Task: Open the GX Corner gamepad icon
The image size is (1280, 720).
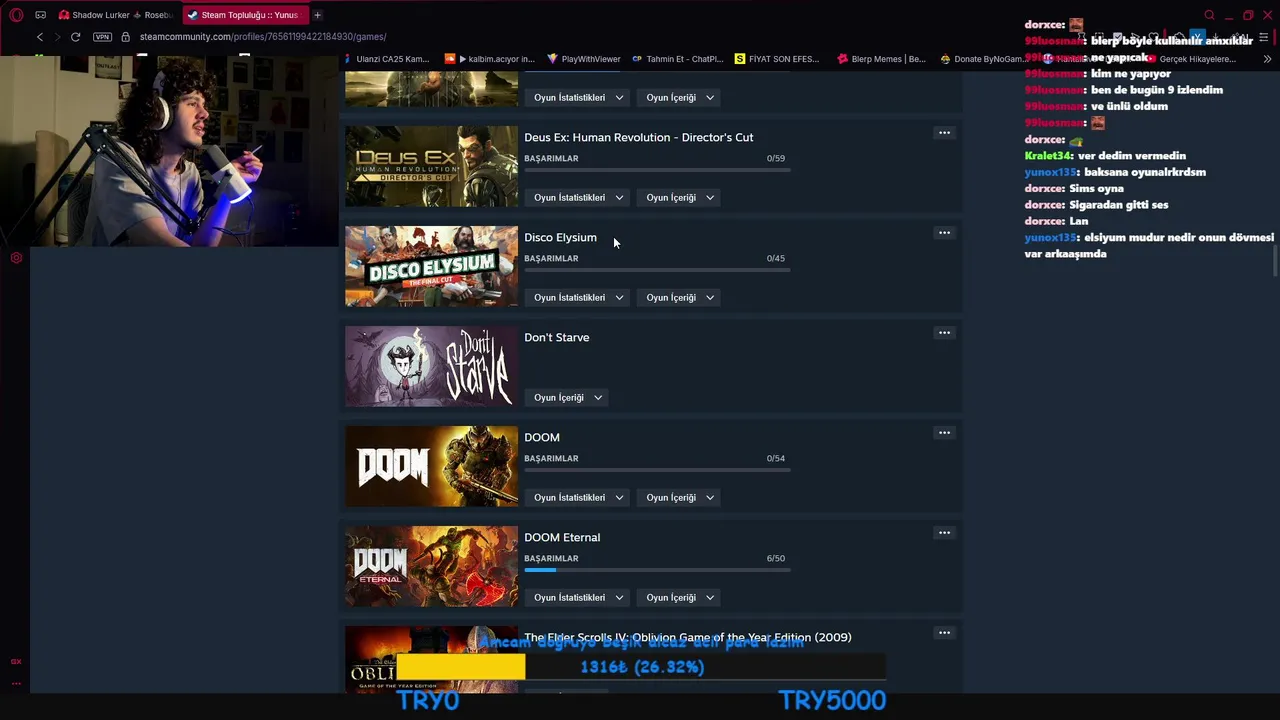Action: (40, 15)
